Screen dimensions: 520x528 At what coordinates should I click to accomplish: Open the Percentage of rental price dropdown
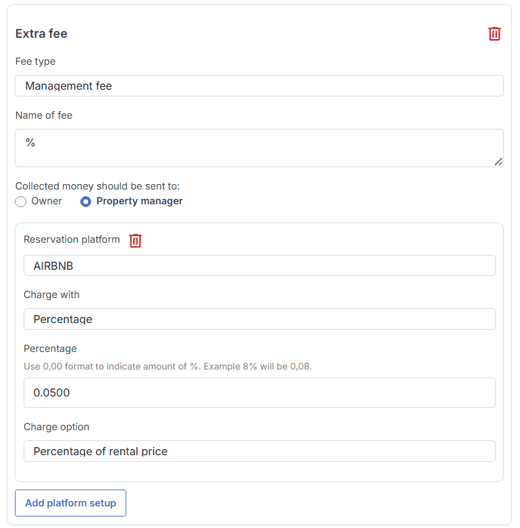(259, 451)
